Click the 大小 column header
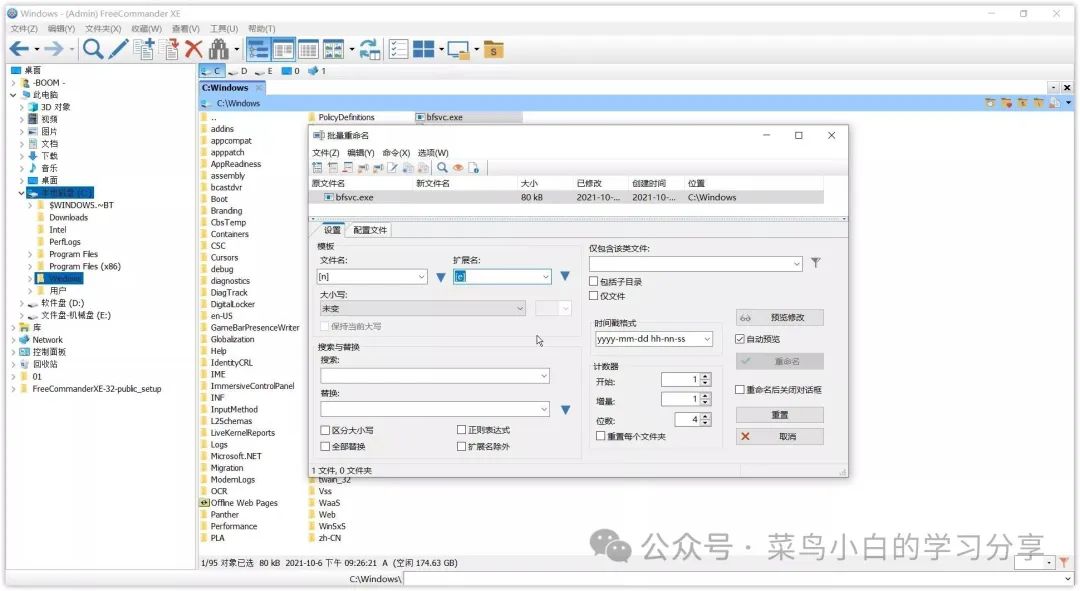This screenshot has height=591, width=1080. 529,183
